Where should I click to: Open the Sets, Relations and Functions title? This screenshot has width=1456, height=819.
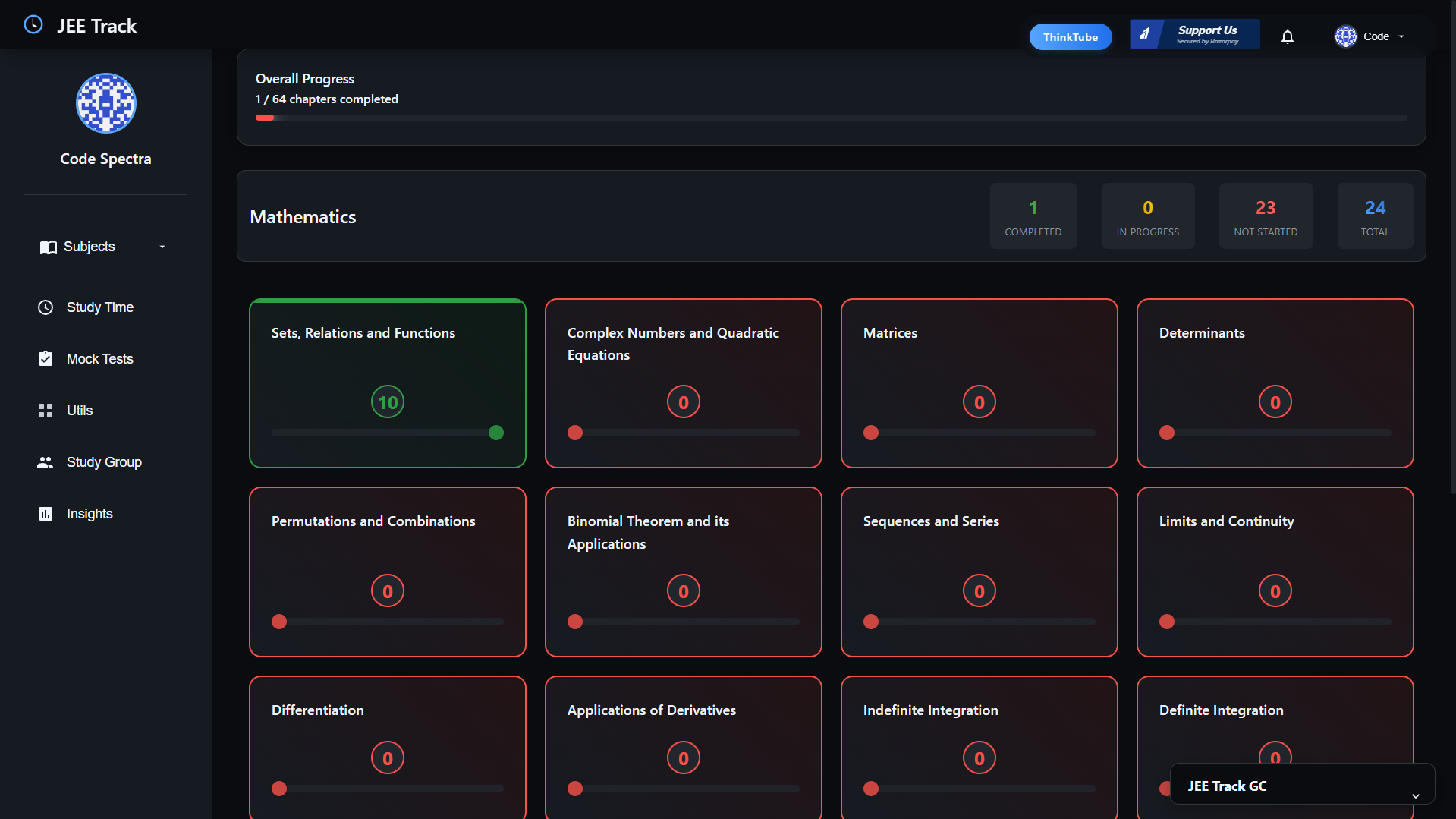pyautogui.click(x=363, y=333)
